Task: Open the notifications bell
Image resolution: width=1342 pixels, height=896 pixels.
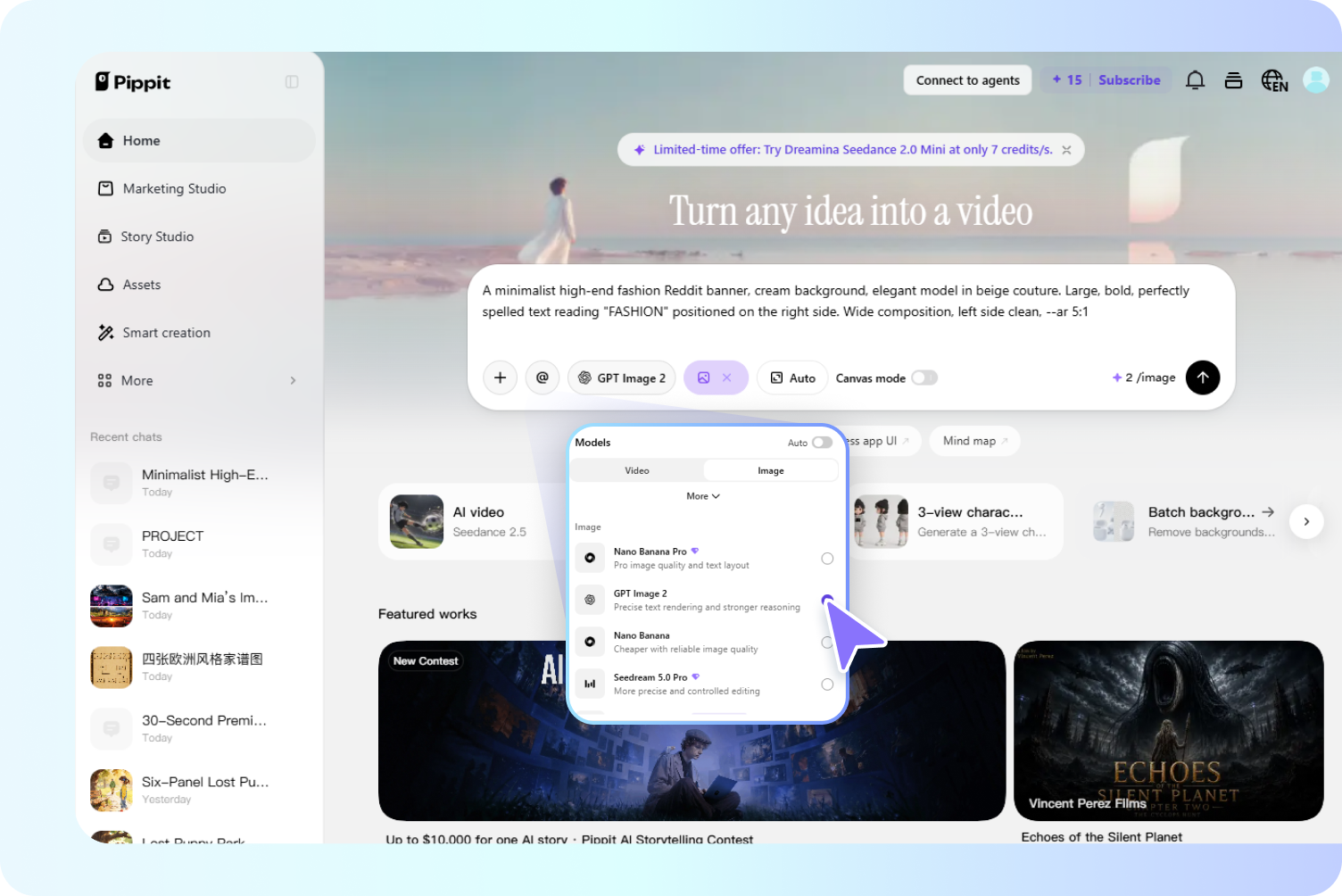Action: (1195, 80)
